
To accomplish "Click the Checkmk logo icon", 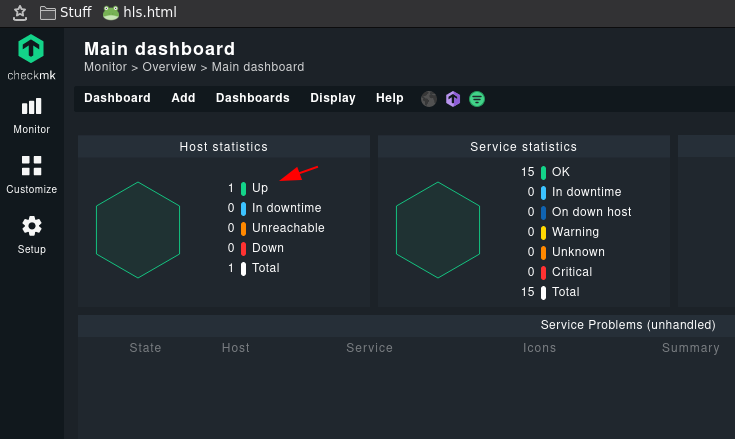I will (x=31, y=49).
